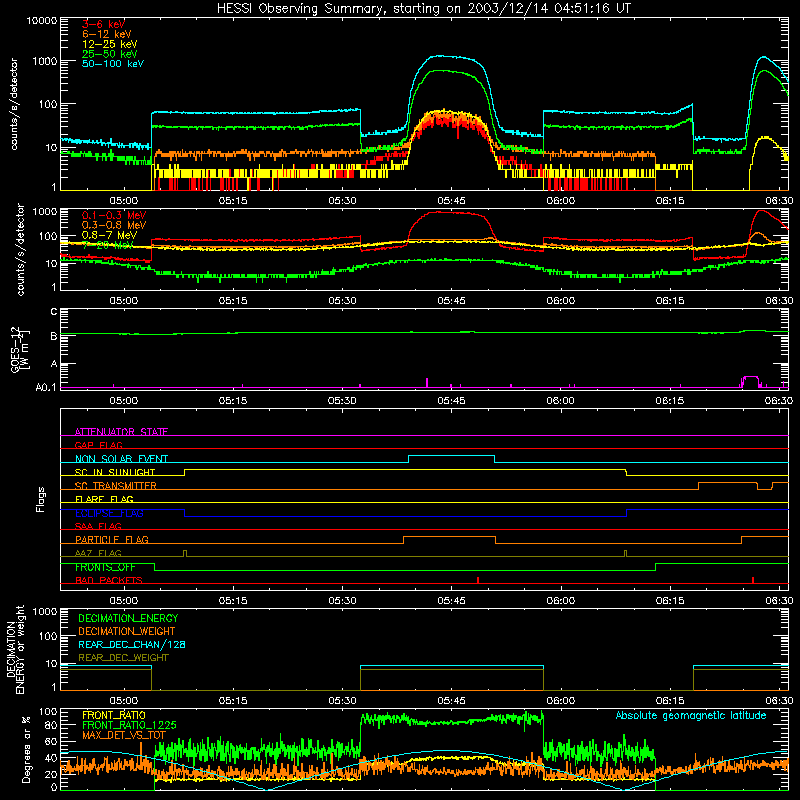Screen dimensions: 800x800
Task: Click the HESSI Observing Summary title text
Action: 424,9
